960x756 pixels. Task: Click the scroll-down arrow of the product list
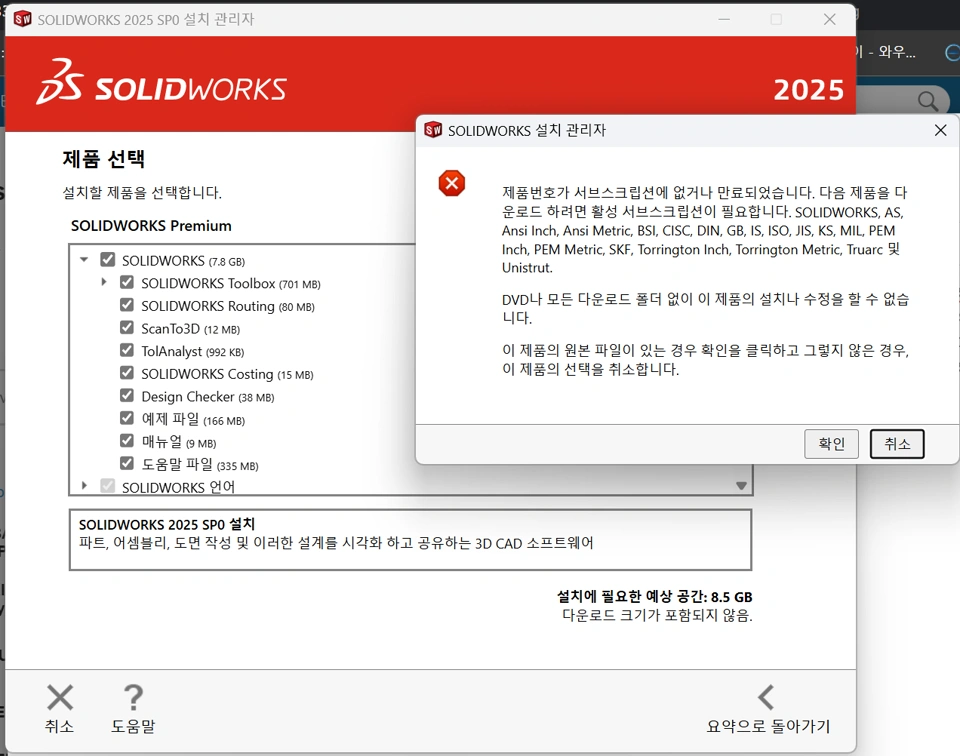coord(741,486)
